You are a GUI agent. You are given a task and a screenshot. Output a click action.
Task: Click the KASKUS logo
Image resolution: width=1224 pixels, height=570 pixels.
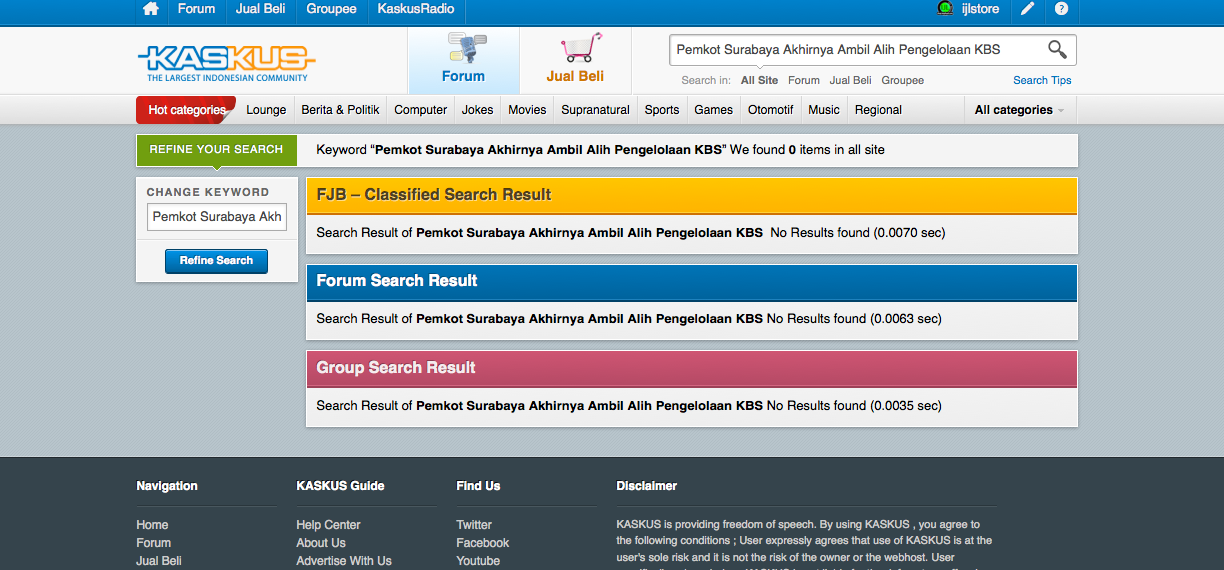click(x=226, y=62)
